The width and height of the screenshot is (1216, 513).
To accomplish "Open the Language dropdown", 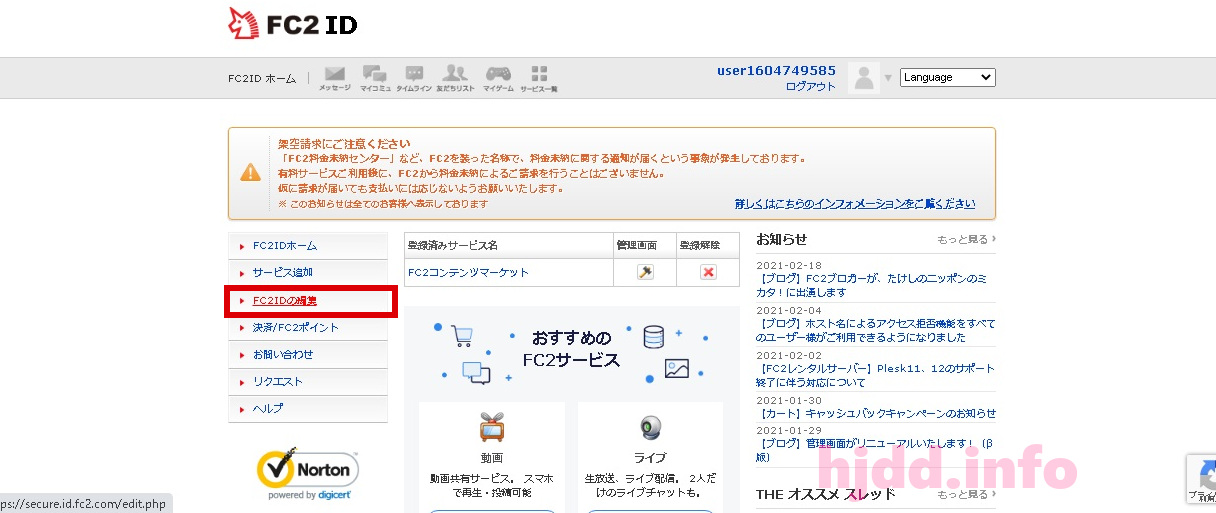I will coord(948,77).
